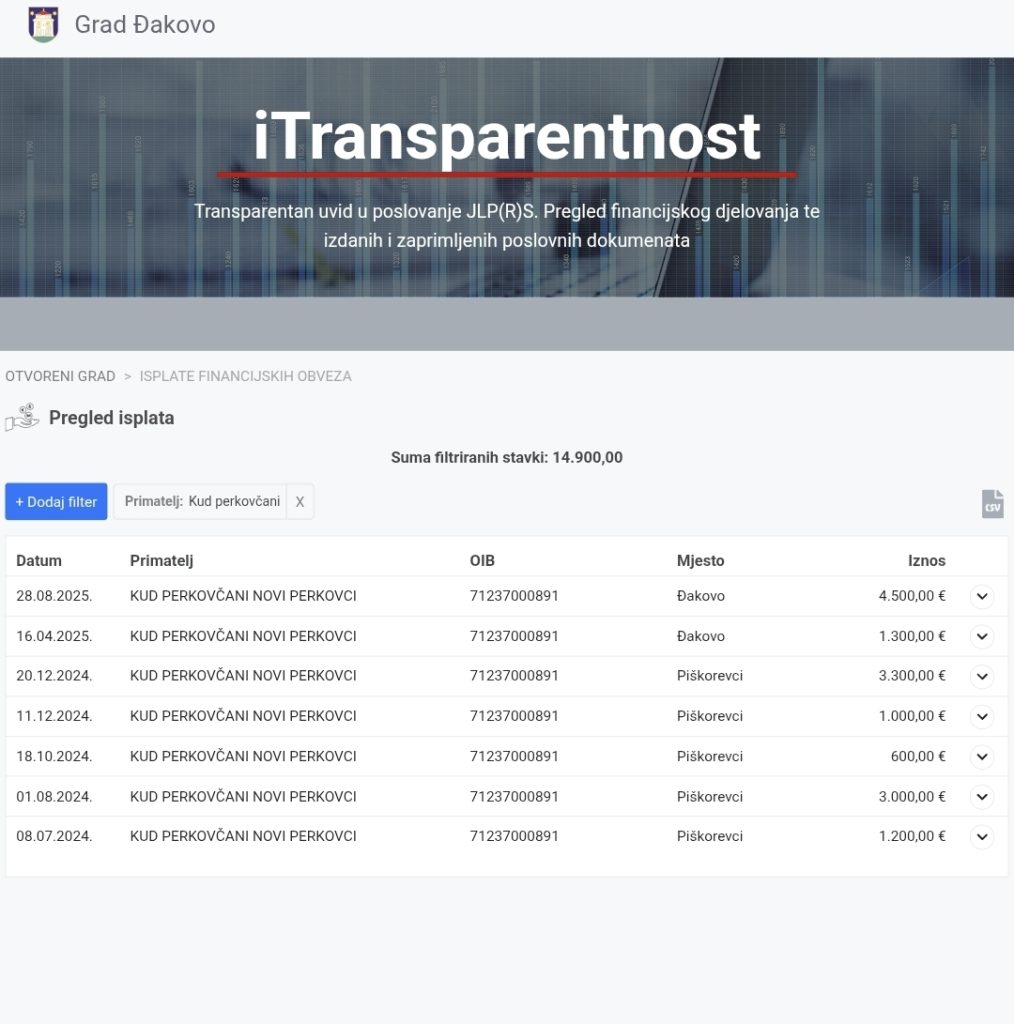Screen dimensions: 1014x1024
Task: Select the 3.000,00 € amount cell
Action: coord(912,797)
